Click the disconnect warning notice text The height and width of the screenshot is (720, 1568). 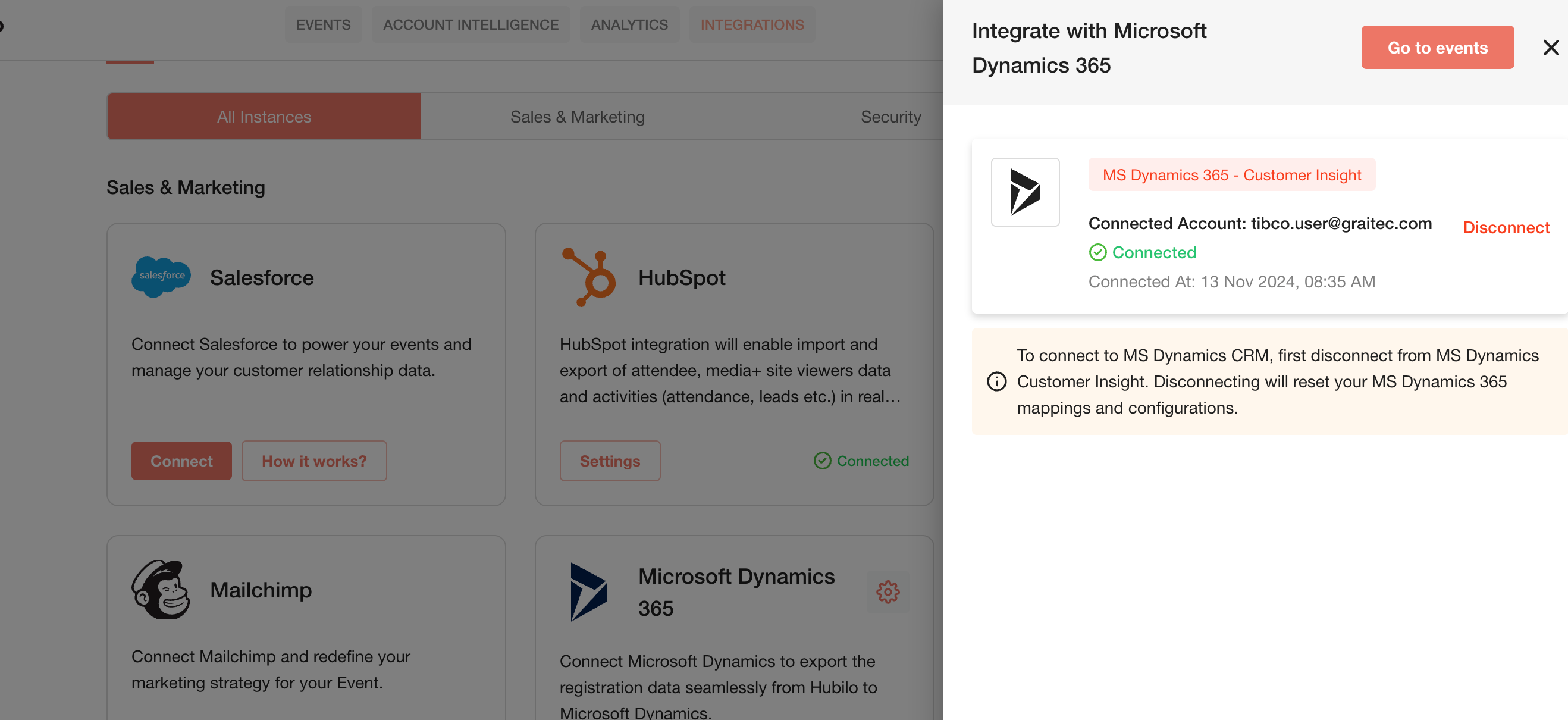(x=1278, y=381)
